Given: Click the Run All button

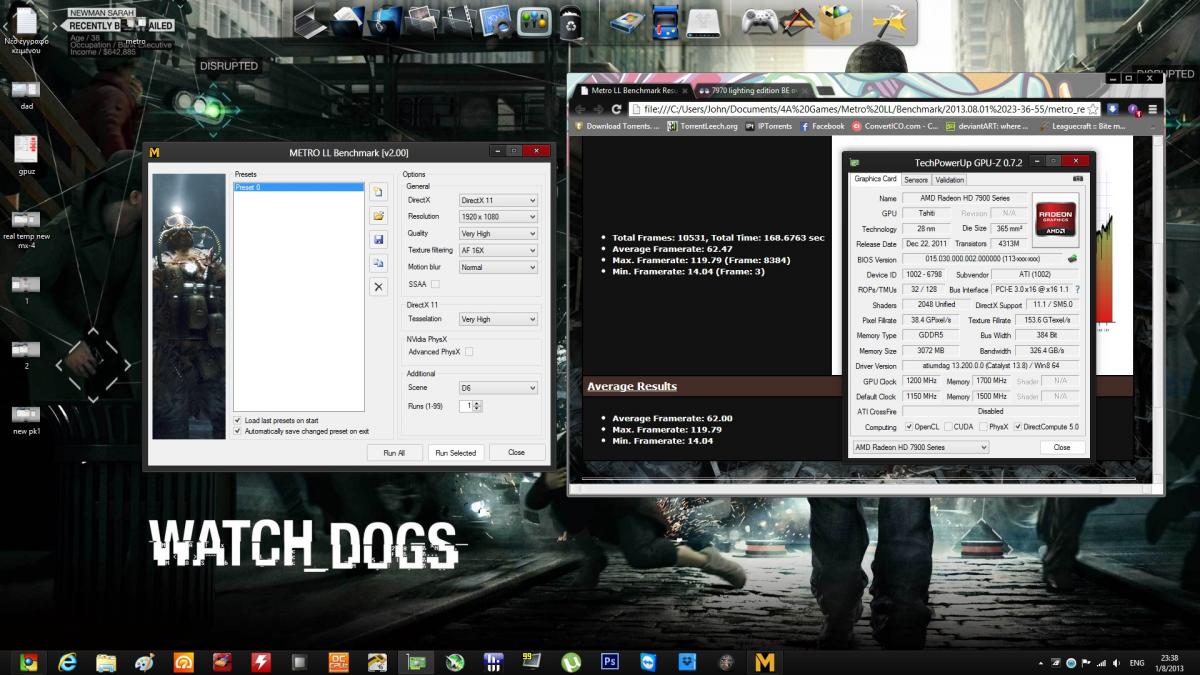Looking at the screenshot, I should [x=394, y=452].
